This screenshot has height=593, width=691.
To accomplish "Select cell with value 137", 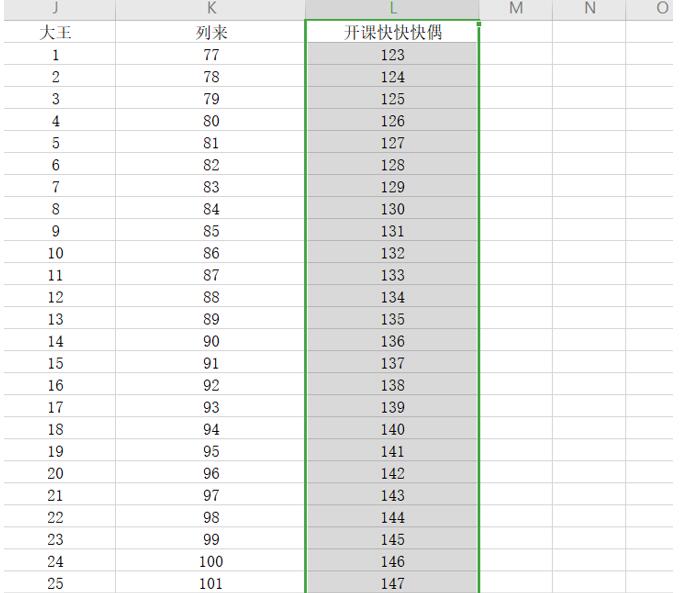I will [392, 363].
